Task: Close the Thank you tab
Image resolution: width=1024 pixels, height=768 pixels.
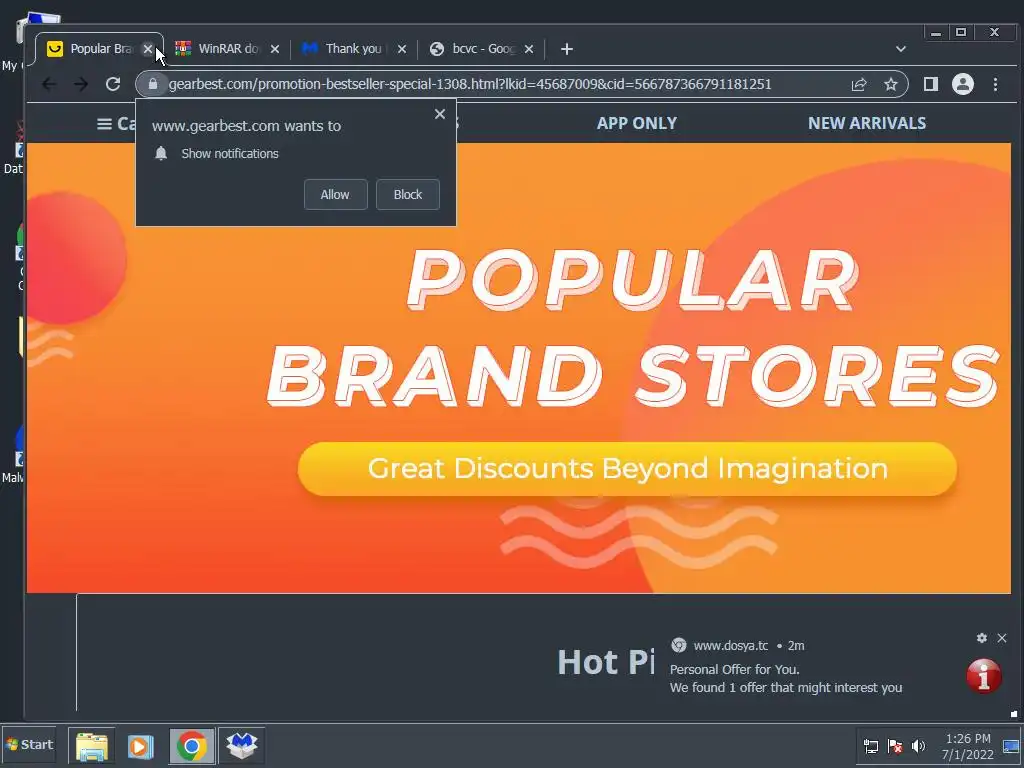Action: pos(402,49)
